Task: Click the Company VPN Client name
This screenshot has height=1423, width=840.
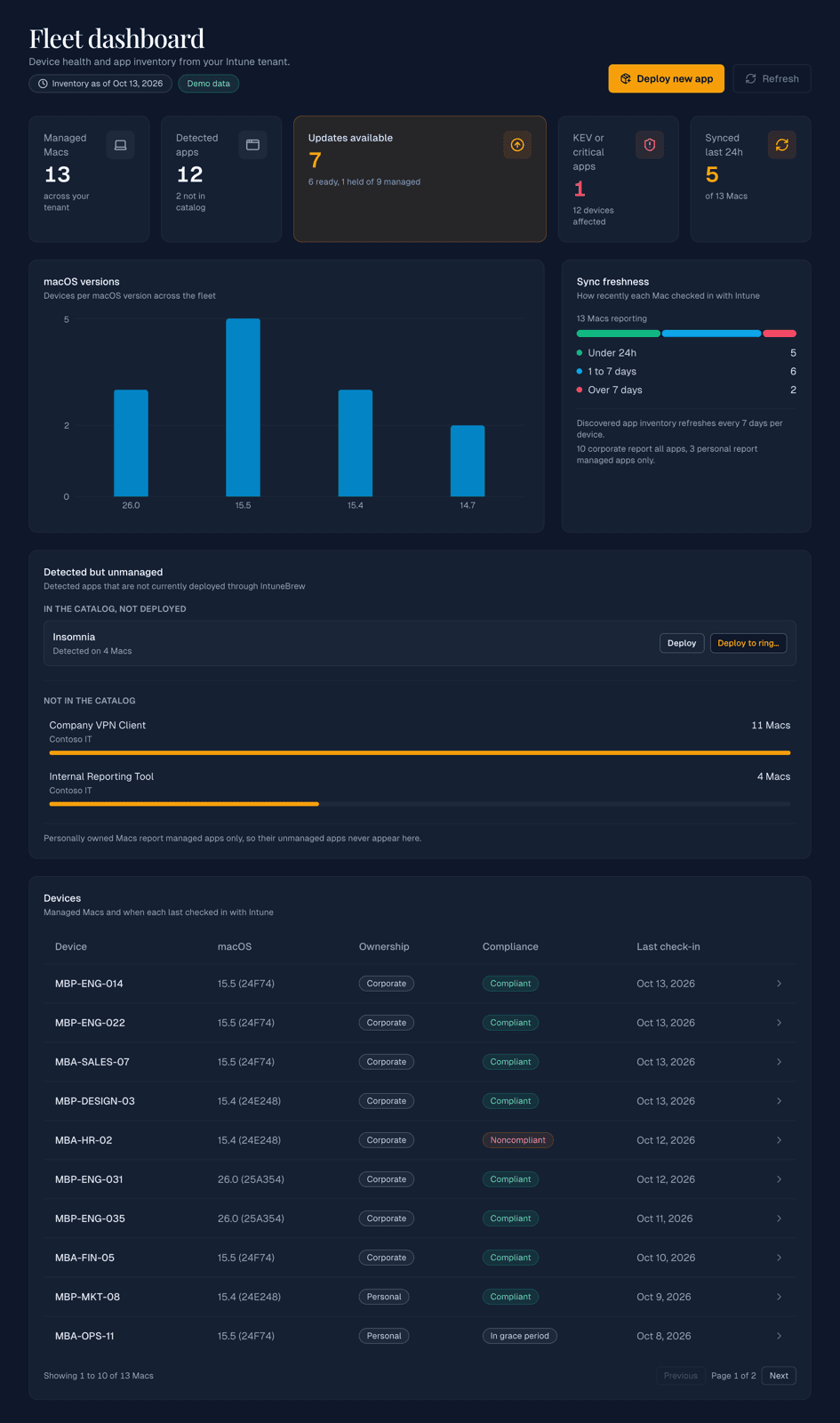Action: pyautogui.click(x=98, y=726)
